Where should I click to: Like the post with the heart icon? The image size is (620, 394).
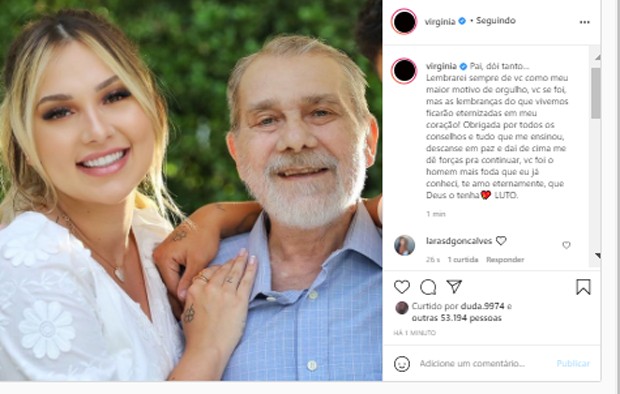[x=402, y=287]
